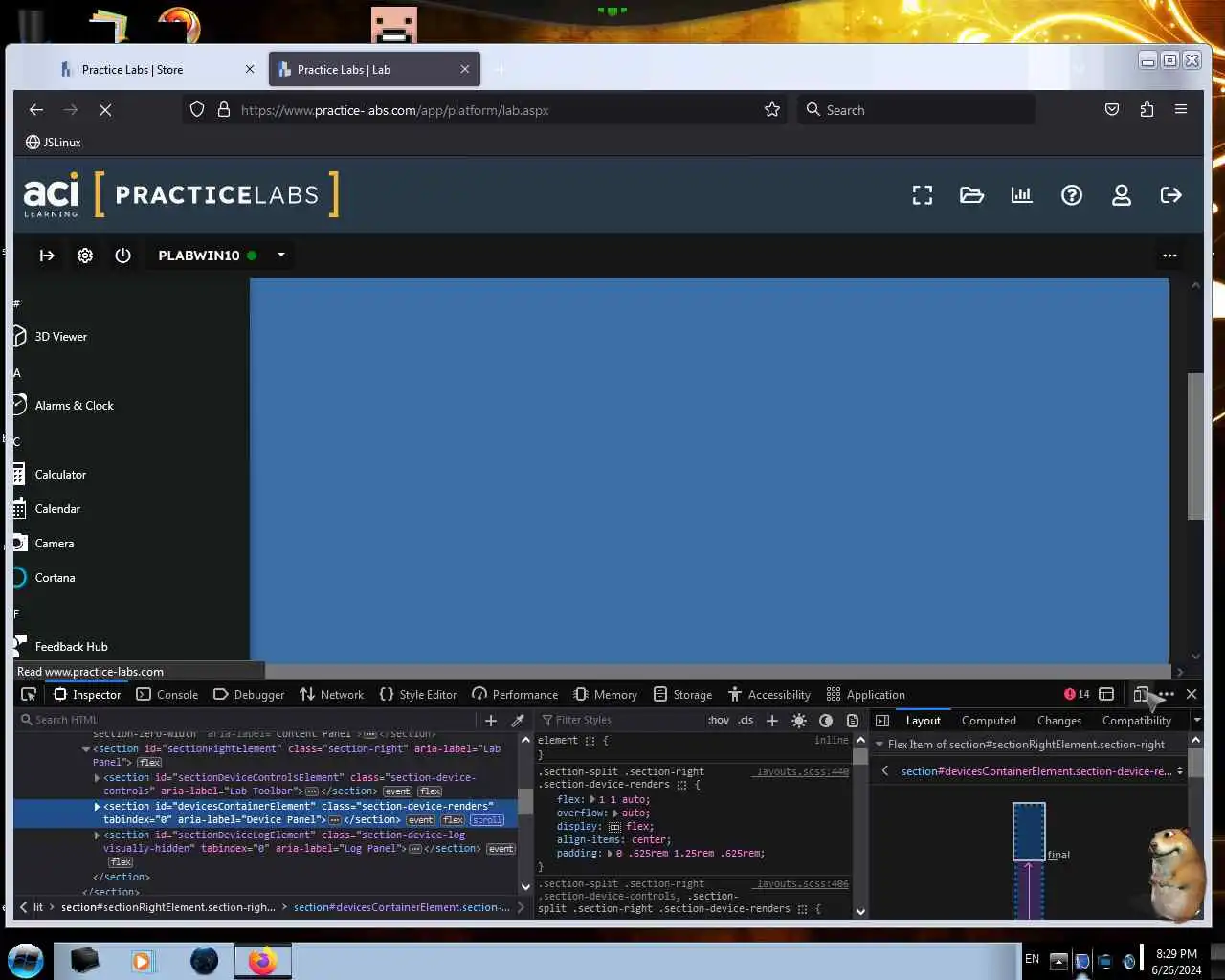Bookmark this page with the star icon
1225x980 pixels.
click(772, 110)
